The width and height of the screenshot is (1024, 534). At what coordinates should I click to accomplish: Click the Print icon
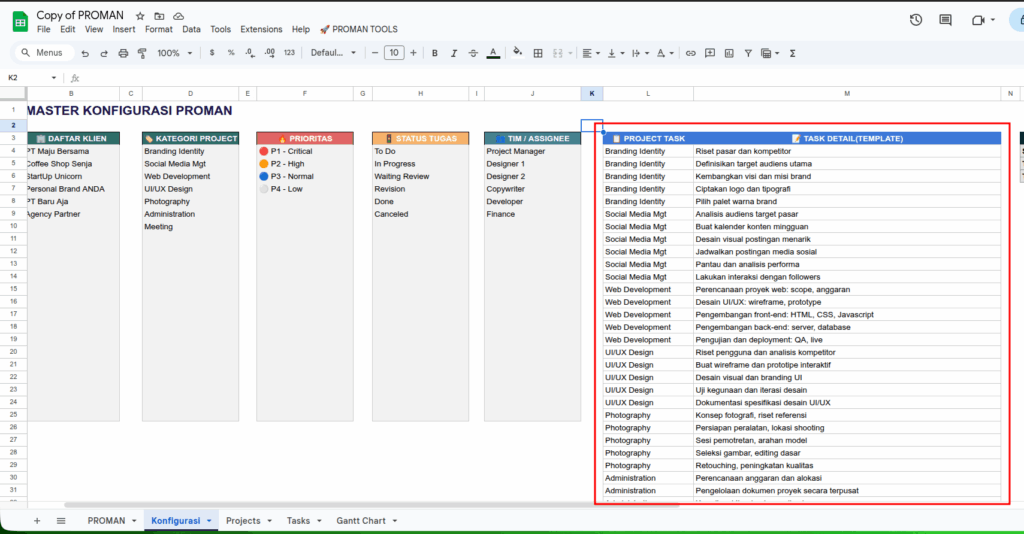click(123, 53)
